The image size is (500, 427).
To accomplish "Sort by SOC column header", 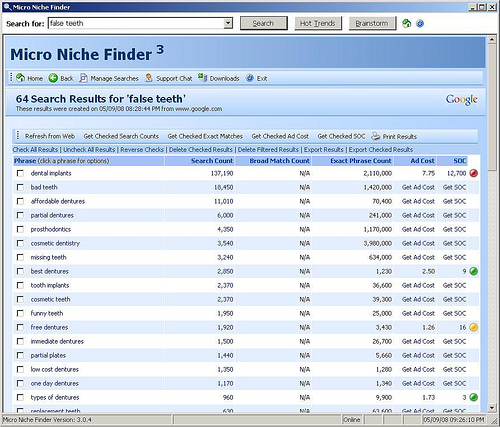I will tap(460, 161).
